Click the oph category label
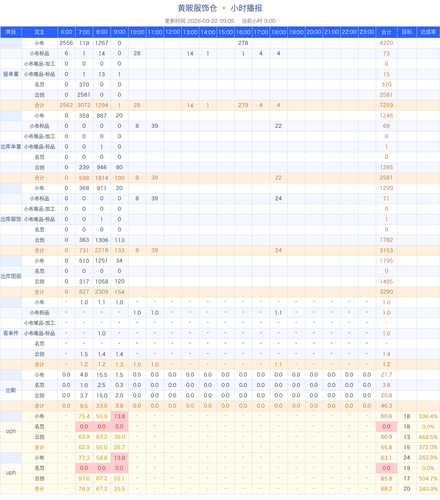Image resolution: width=440 pixels, height=500 pixels. [11, 431]
